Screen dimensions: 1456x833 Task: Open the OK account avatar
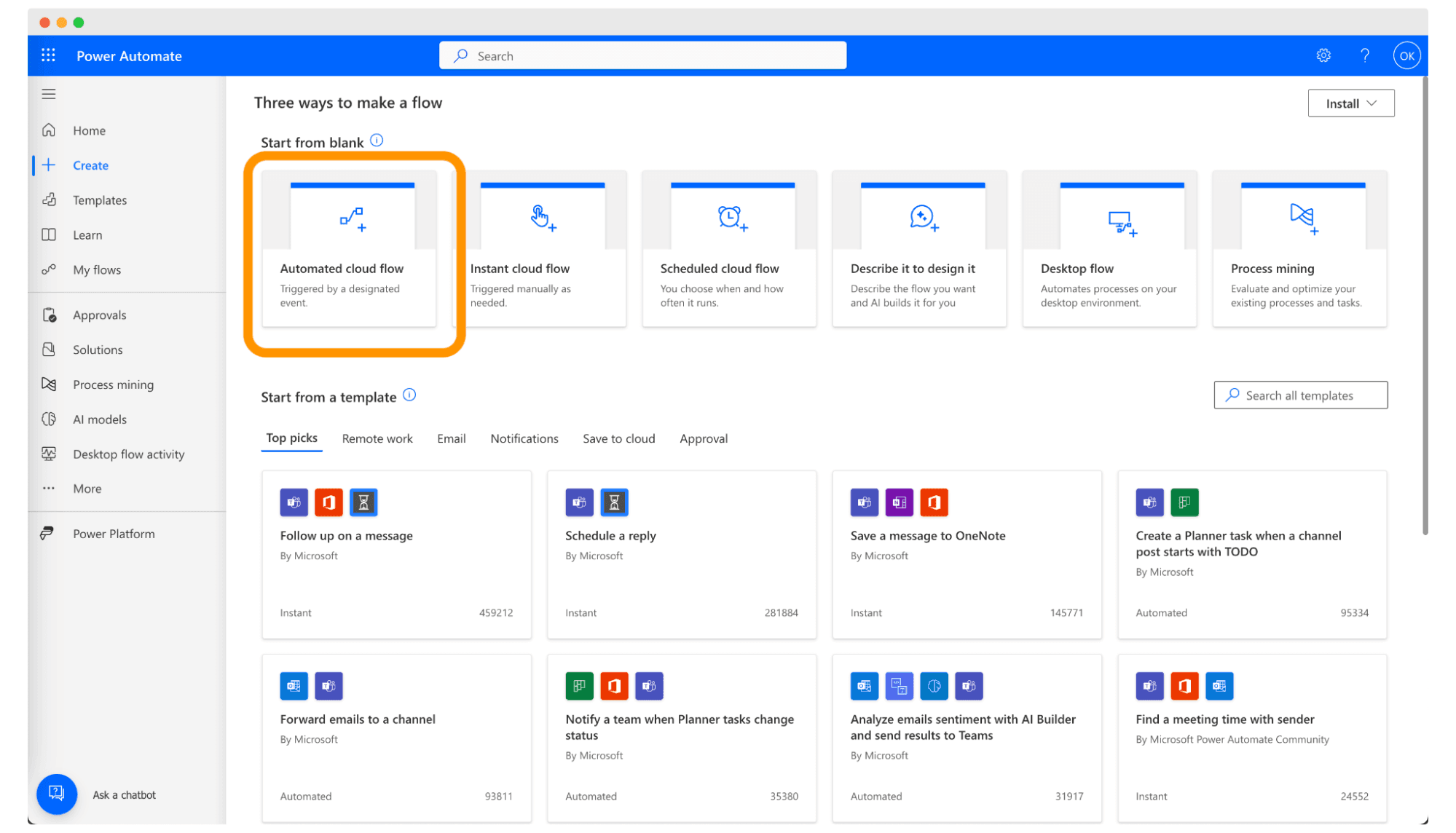(1406, 55)
